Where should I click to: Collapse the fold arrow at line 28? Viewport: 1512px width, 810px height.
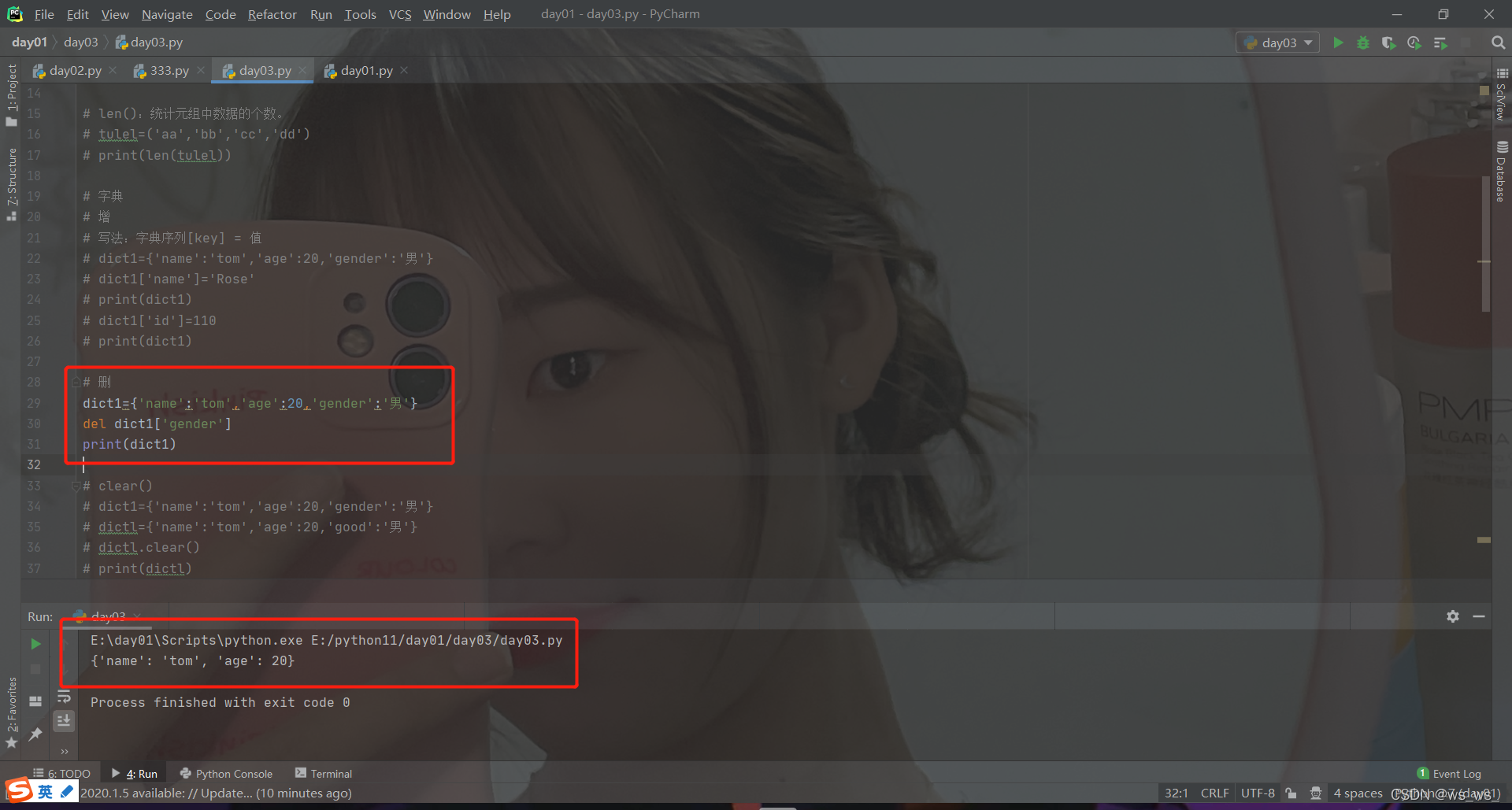[x=76, y=383]
